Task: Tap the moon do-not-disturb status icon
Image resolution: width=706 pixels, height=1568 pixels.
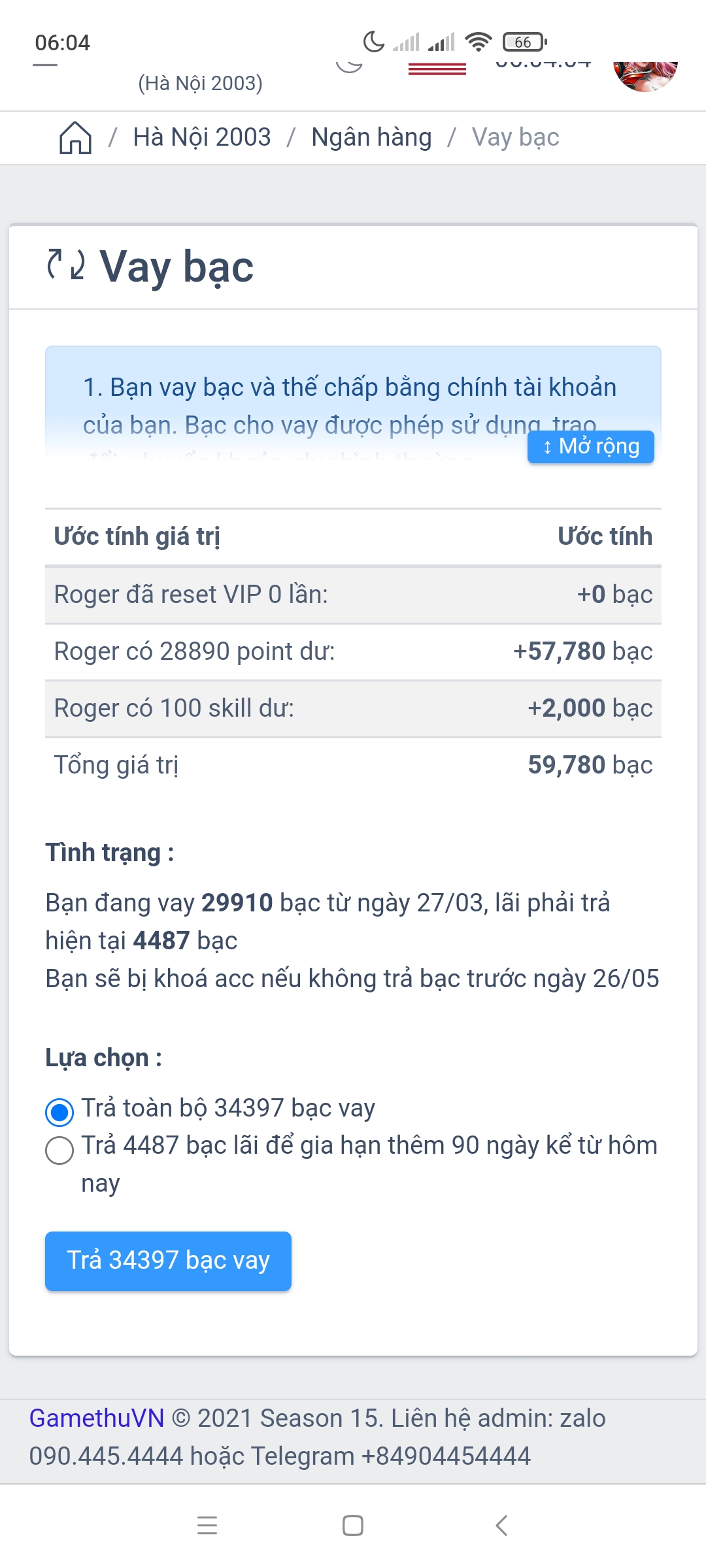Action: coord(373,42)
